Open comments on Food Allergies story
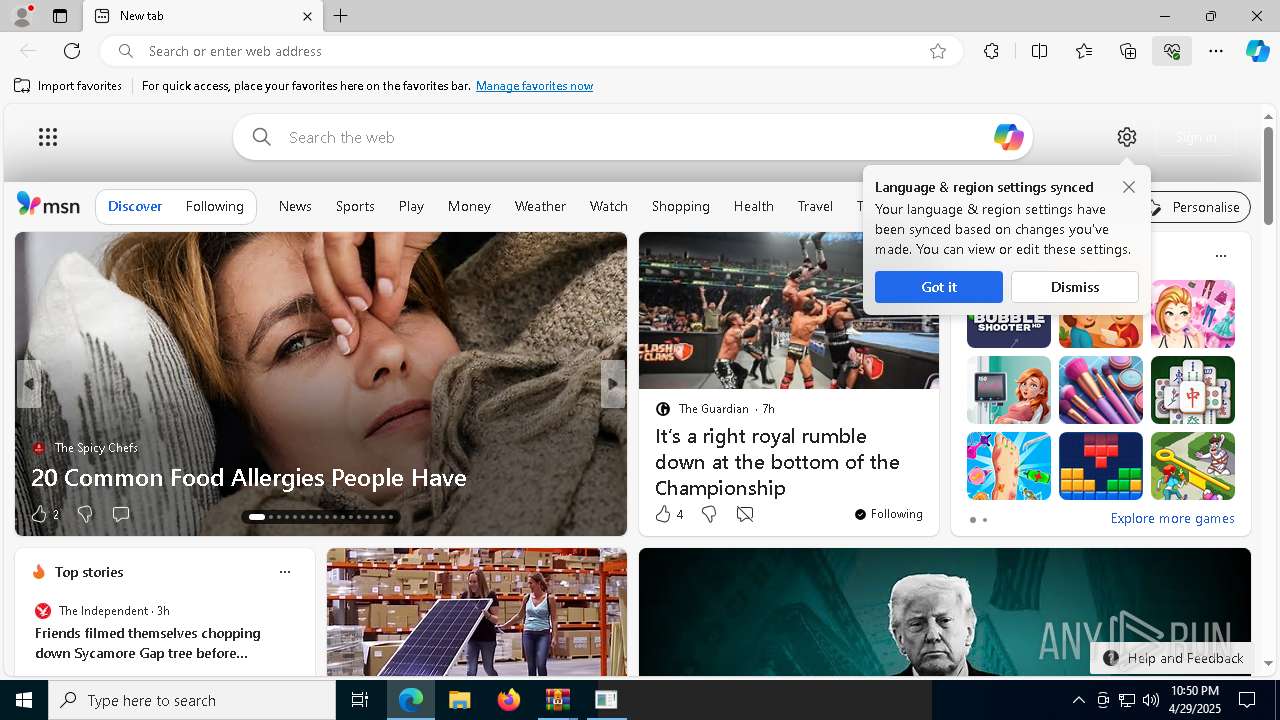Viewport: 1280px width, 720px height. [x=121, y=514]
